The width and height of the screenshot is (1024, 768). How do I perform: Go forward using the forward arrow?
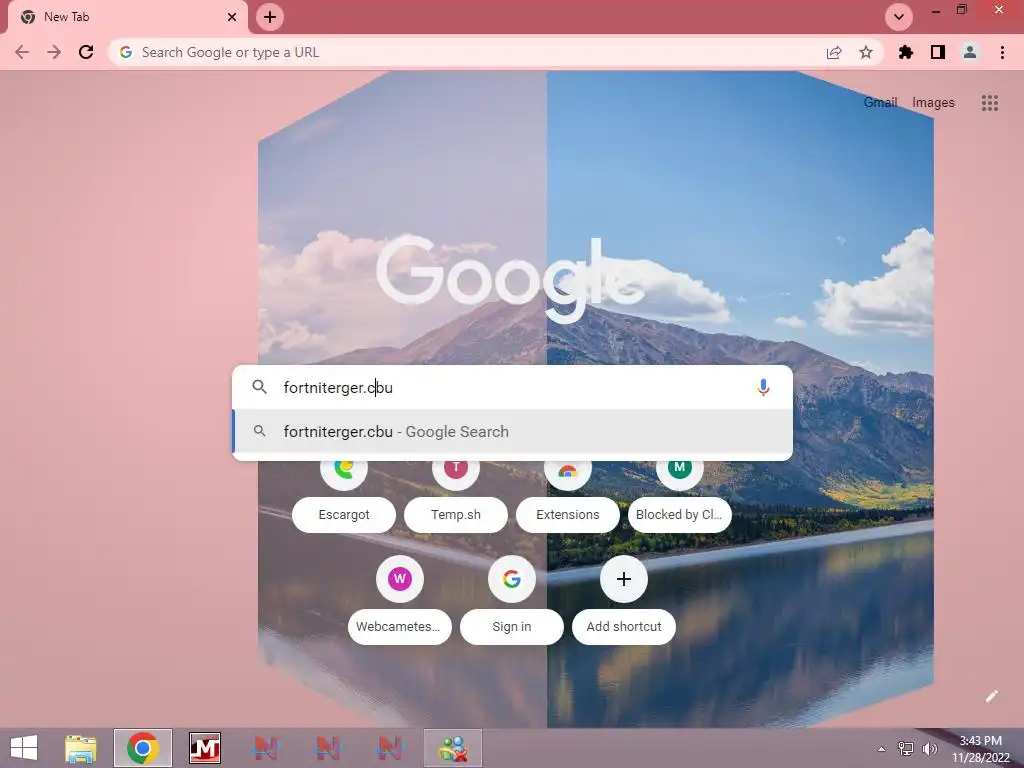(x=54, y=52)
